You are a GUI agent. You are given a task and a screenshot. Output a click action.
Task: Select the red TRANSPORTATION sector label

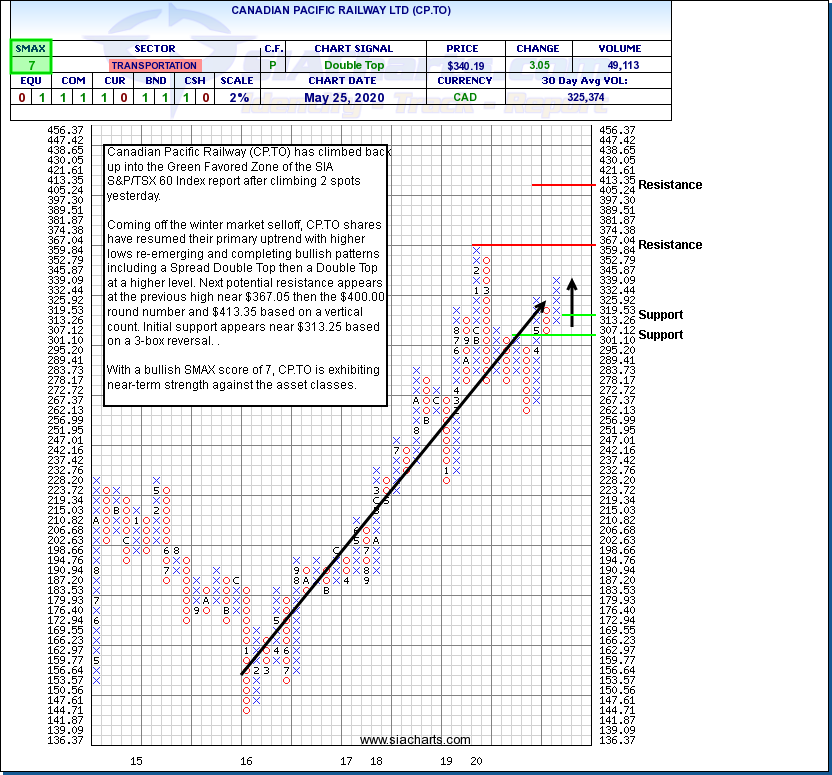155,65
